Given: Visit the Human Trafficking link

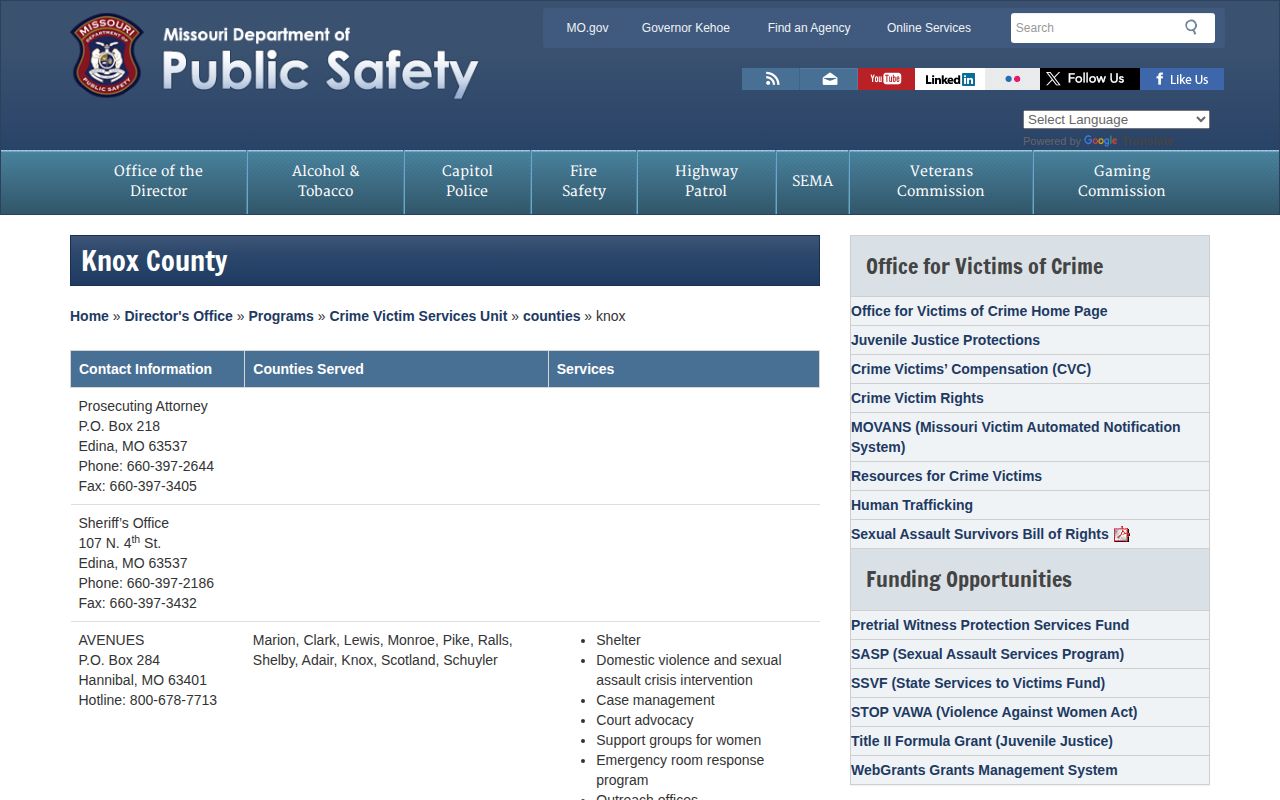Looking at the screenshot, I should [x=912, y=505].
